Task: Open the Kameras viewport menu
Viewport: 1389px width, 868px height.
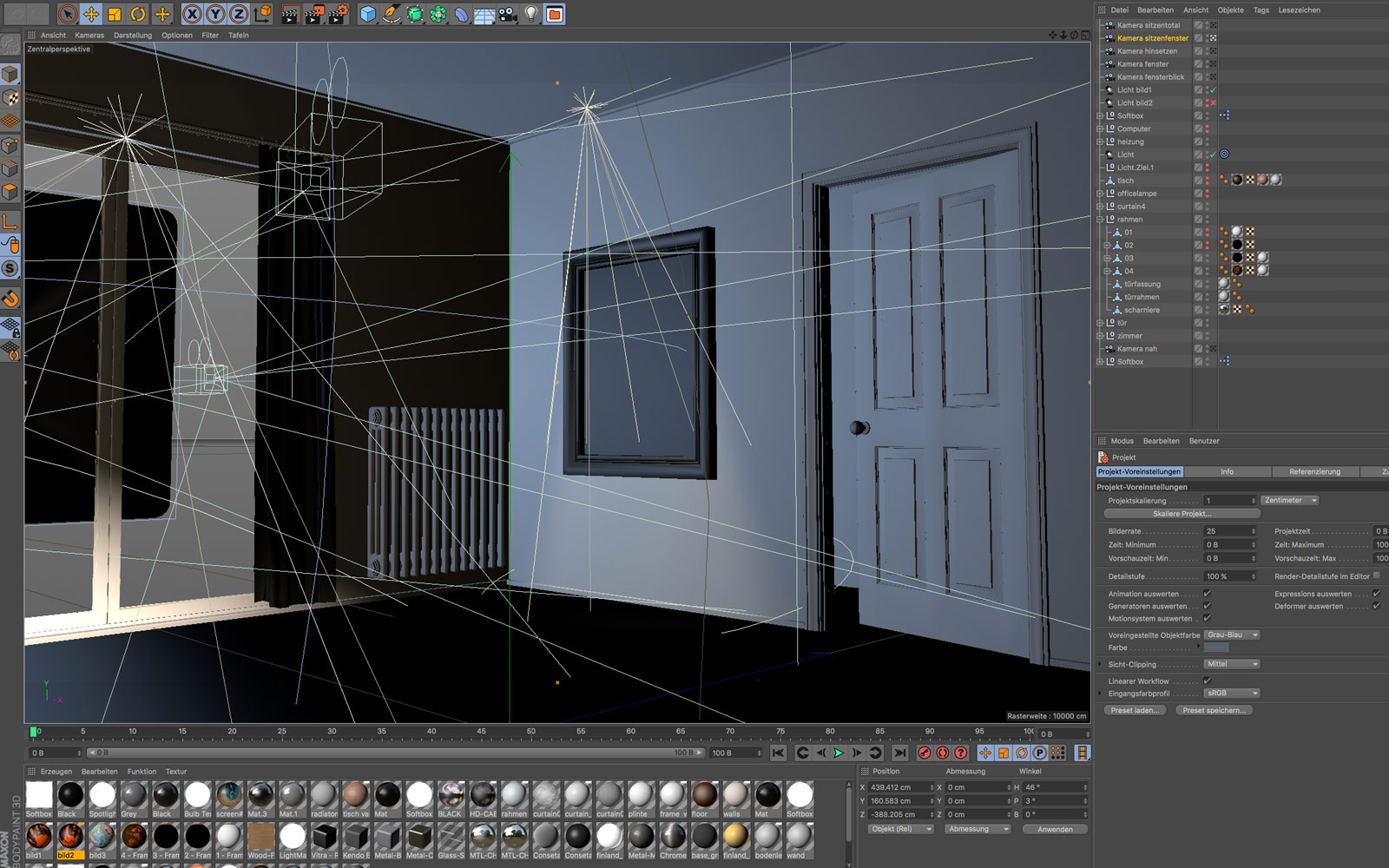Action: (89, 36)
